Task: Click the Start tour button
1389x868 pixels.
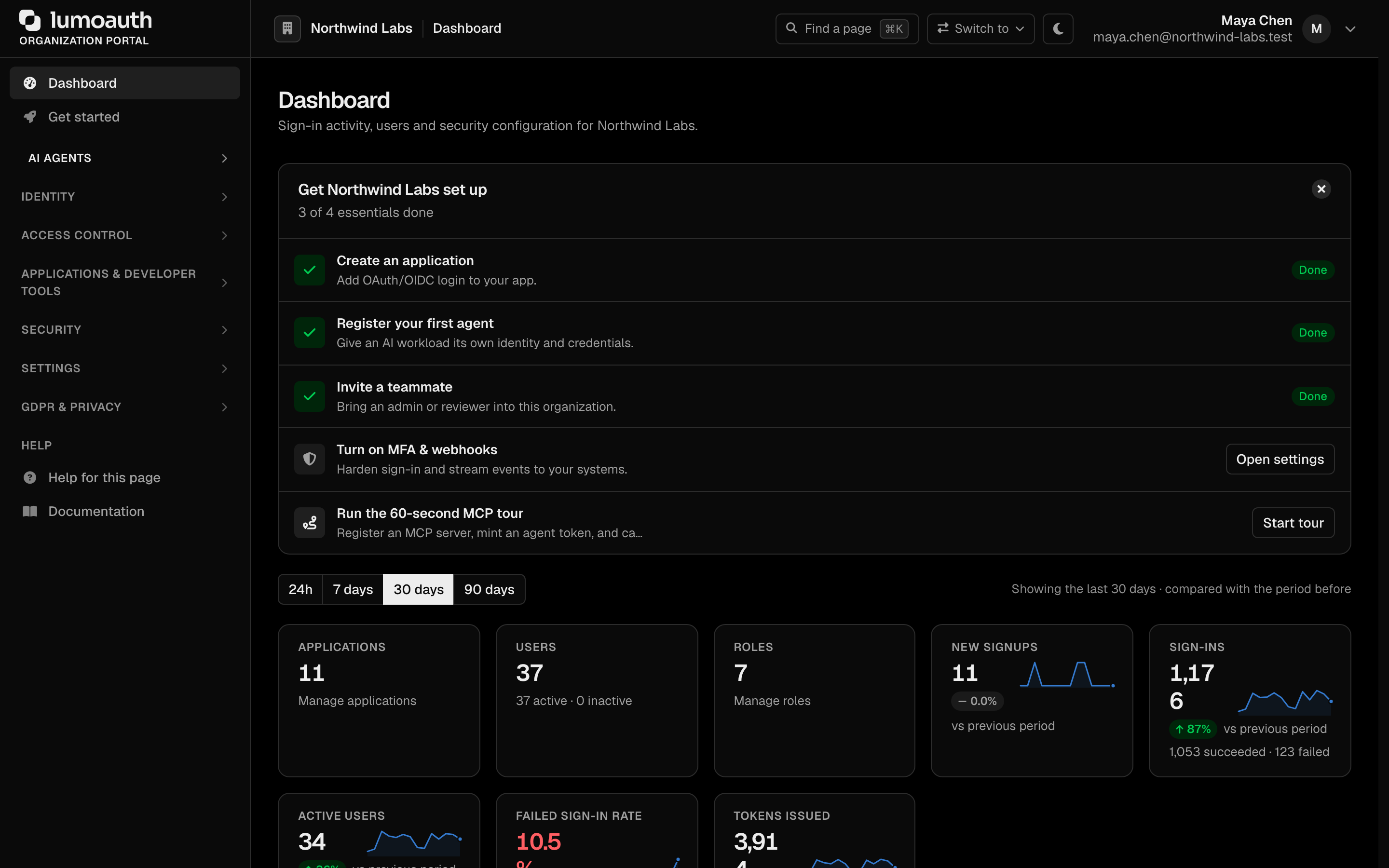Action: 1293,522
